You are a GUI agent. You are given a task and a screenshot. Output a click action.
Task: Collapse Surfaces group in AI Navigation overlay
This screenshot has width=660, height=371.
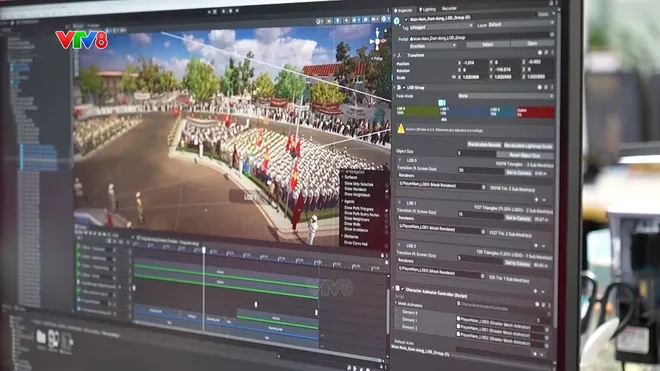[x=343, y=178]
